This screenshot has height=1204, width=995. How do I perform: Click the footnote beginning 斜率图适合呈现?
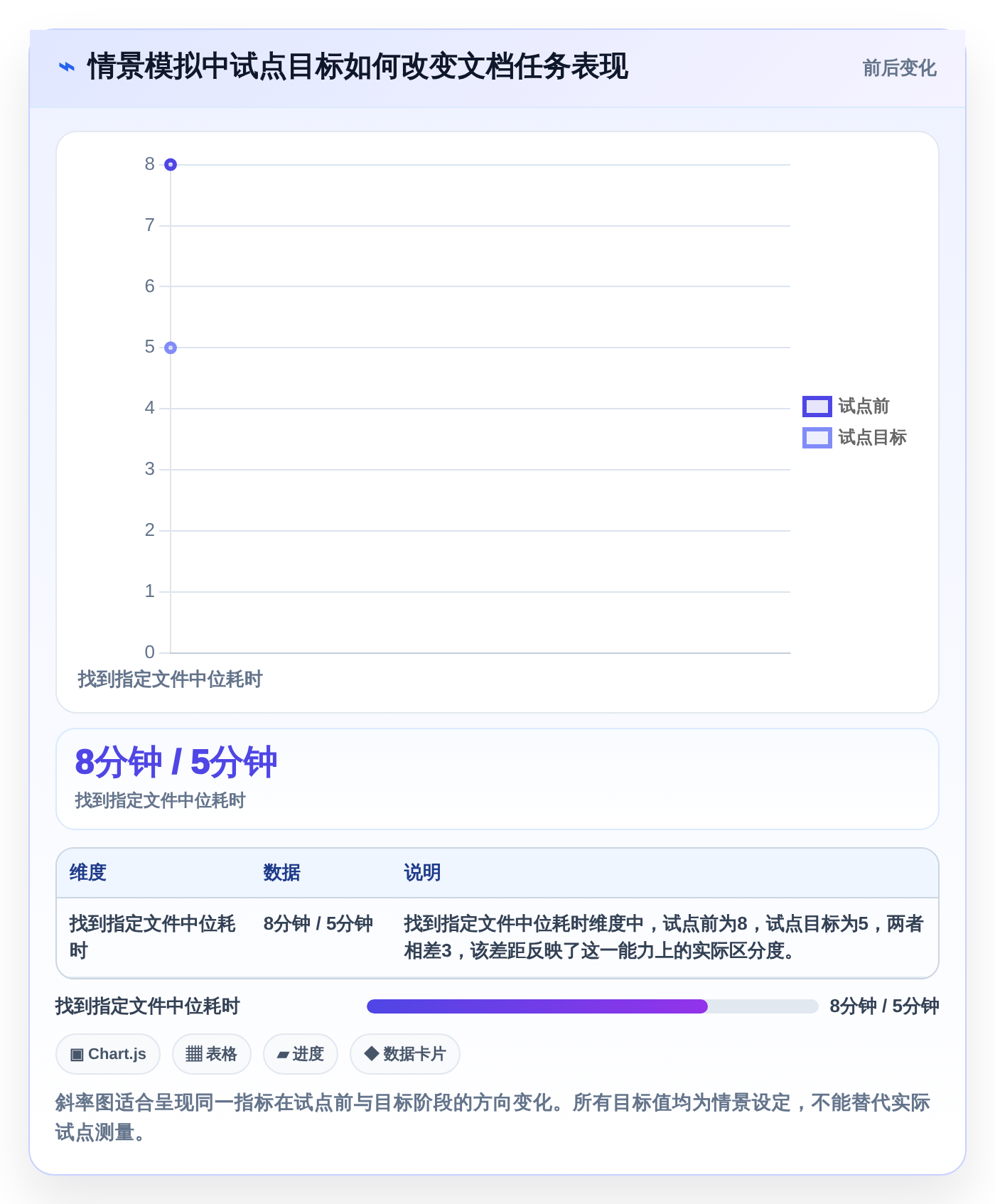493,1117
